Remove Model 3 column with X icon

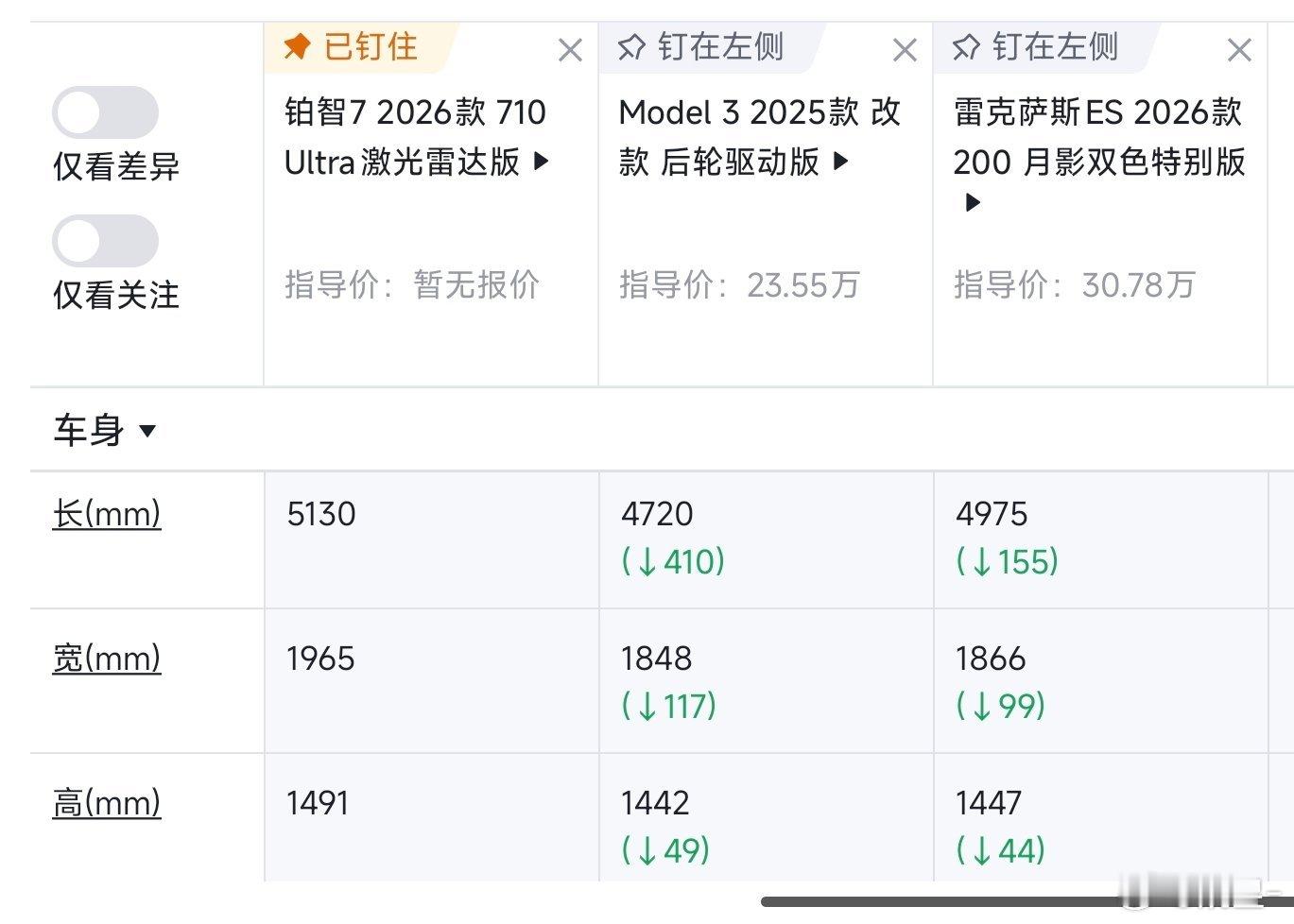905,49
